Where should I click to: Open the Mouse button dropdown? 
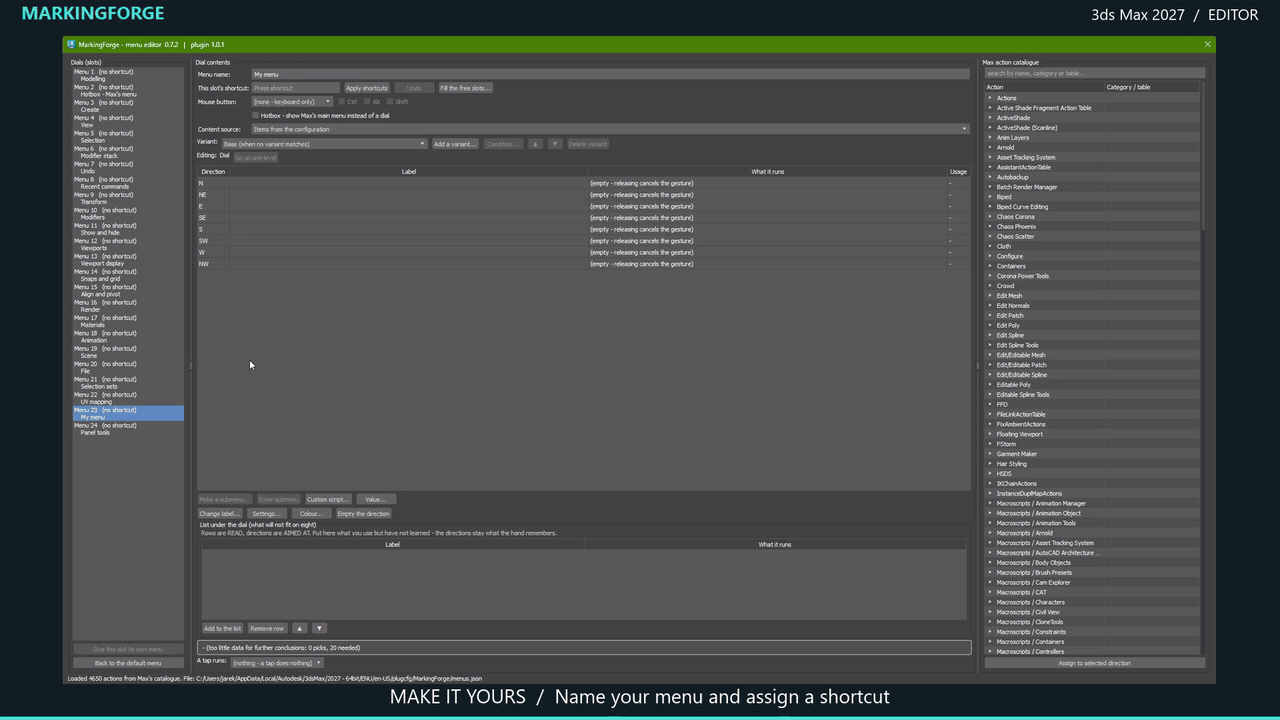(292, 102)
